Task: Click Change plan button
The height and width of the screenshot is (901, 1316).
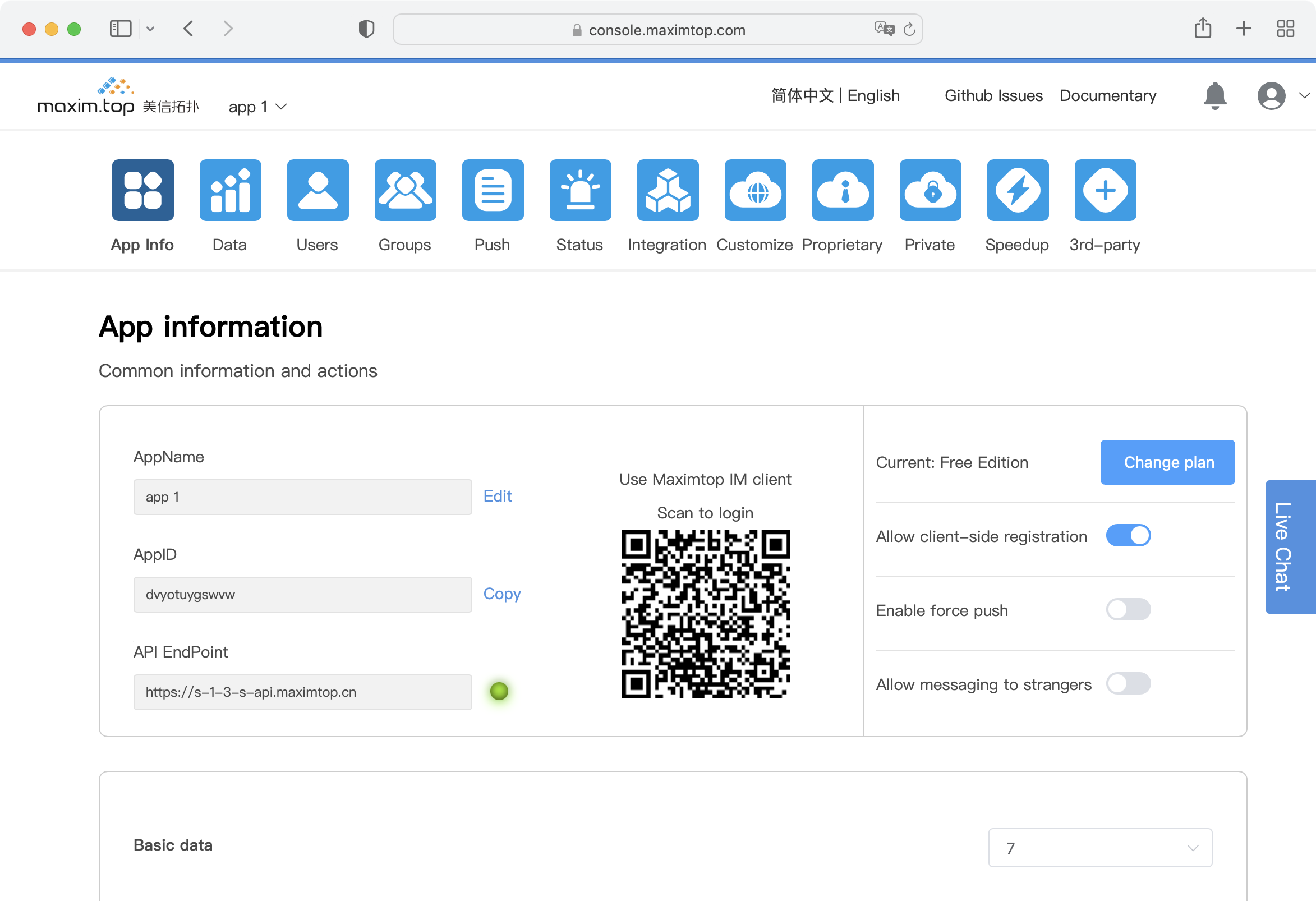Action: tap(1167, 463)
